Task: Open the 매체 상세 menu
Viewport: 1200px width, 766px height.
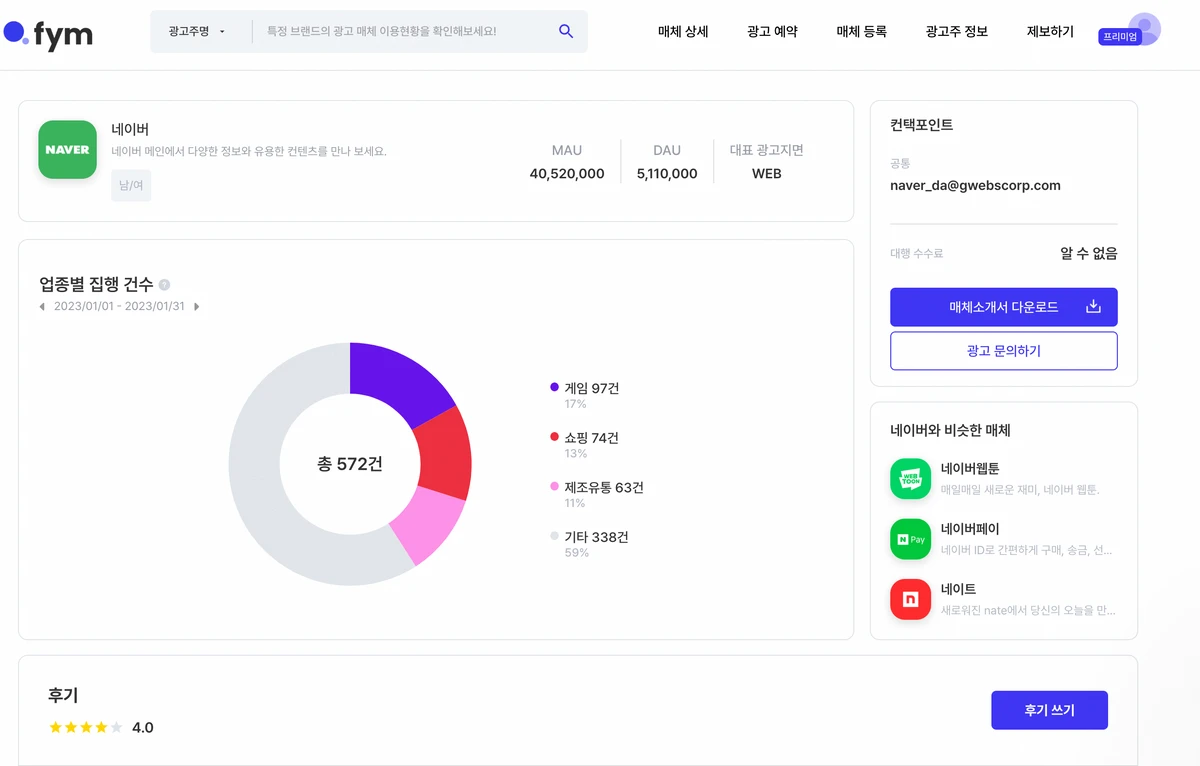Action: coord(683,32)
